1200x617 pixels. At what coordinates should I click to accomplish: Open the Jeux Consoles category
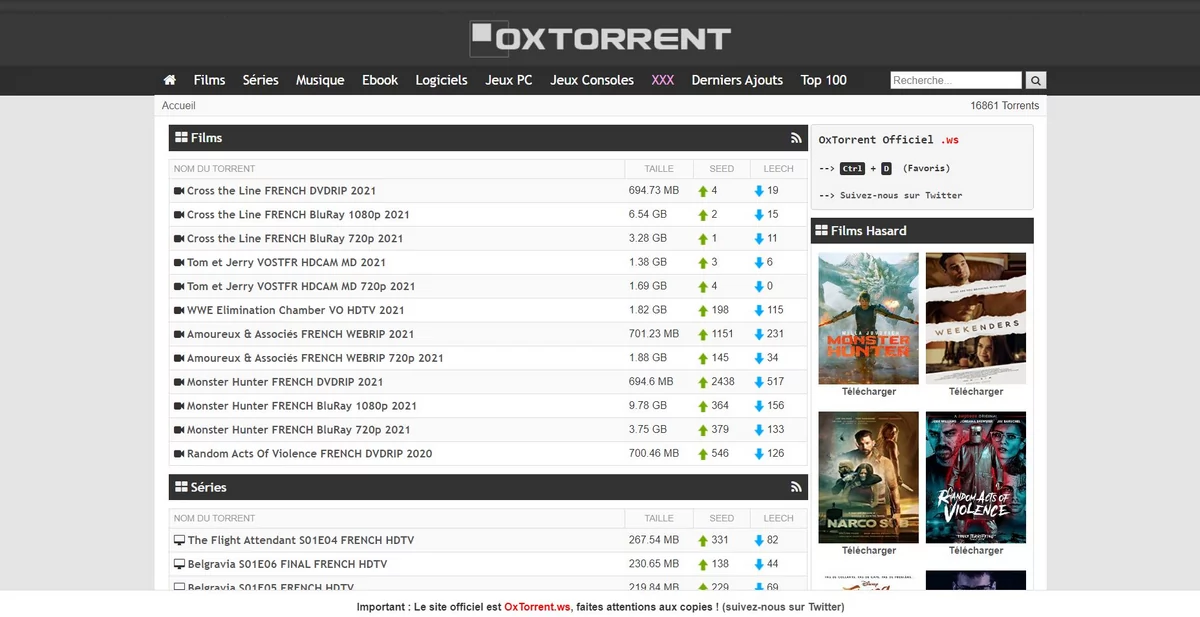pyautogui.click(x=592, y=80)
